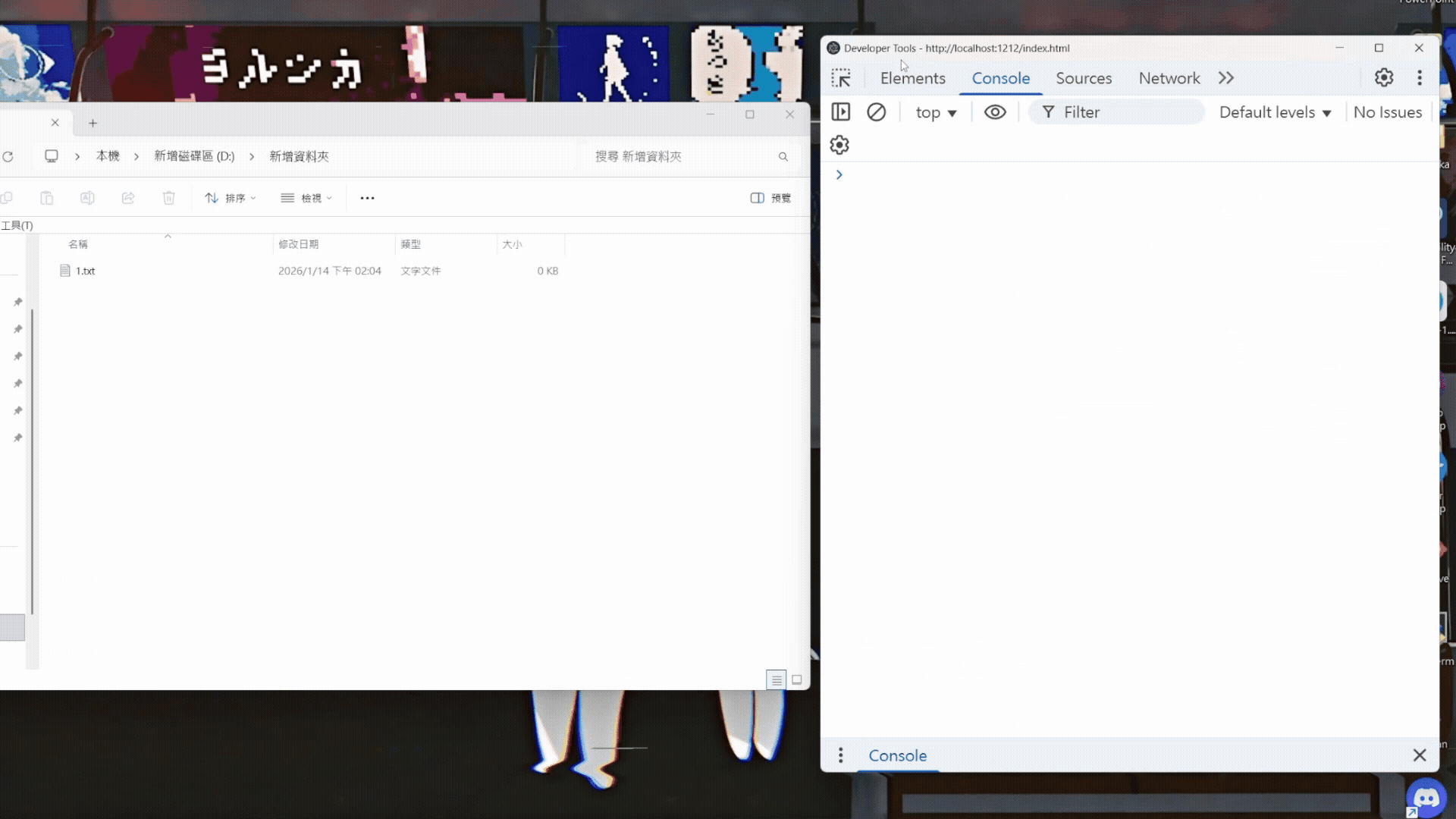Viewport: 1456px width, 819px height.
Task: Select the file 1.txt
Action: point(85,271)
